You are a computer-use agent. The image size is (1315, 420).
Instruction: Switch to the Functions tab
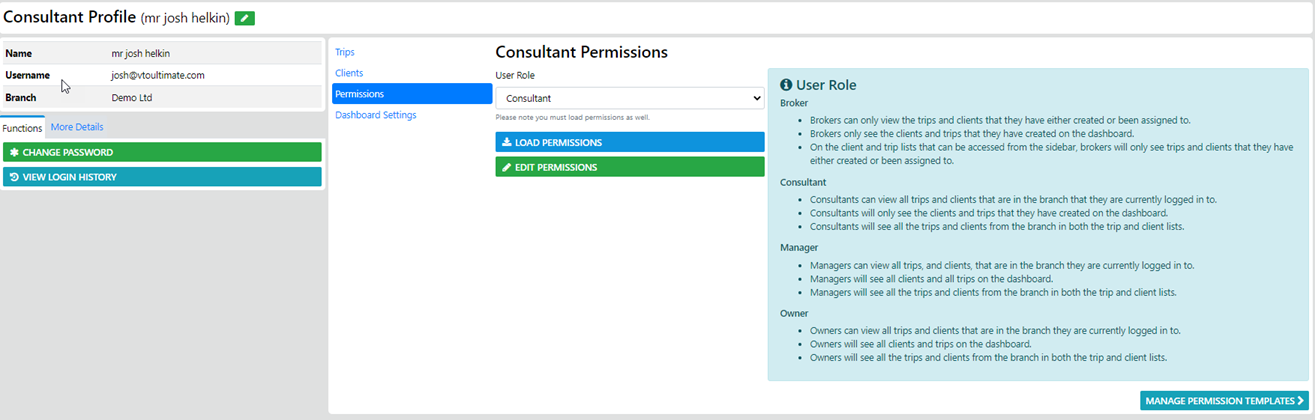(22, 128)
